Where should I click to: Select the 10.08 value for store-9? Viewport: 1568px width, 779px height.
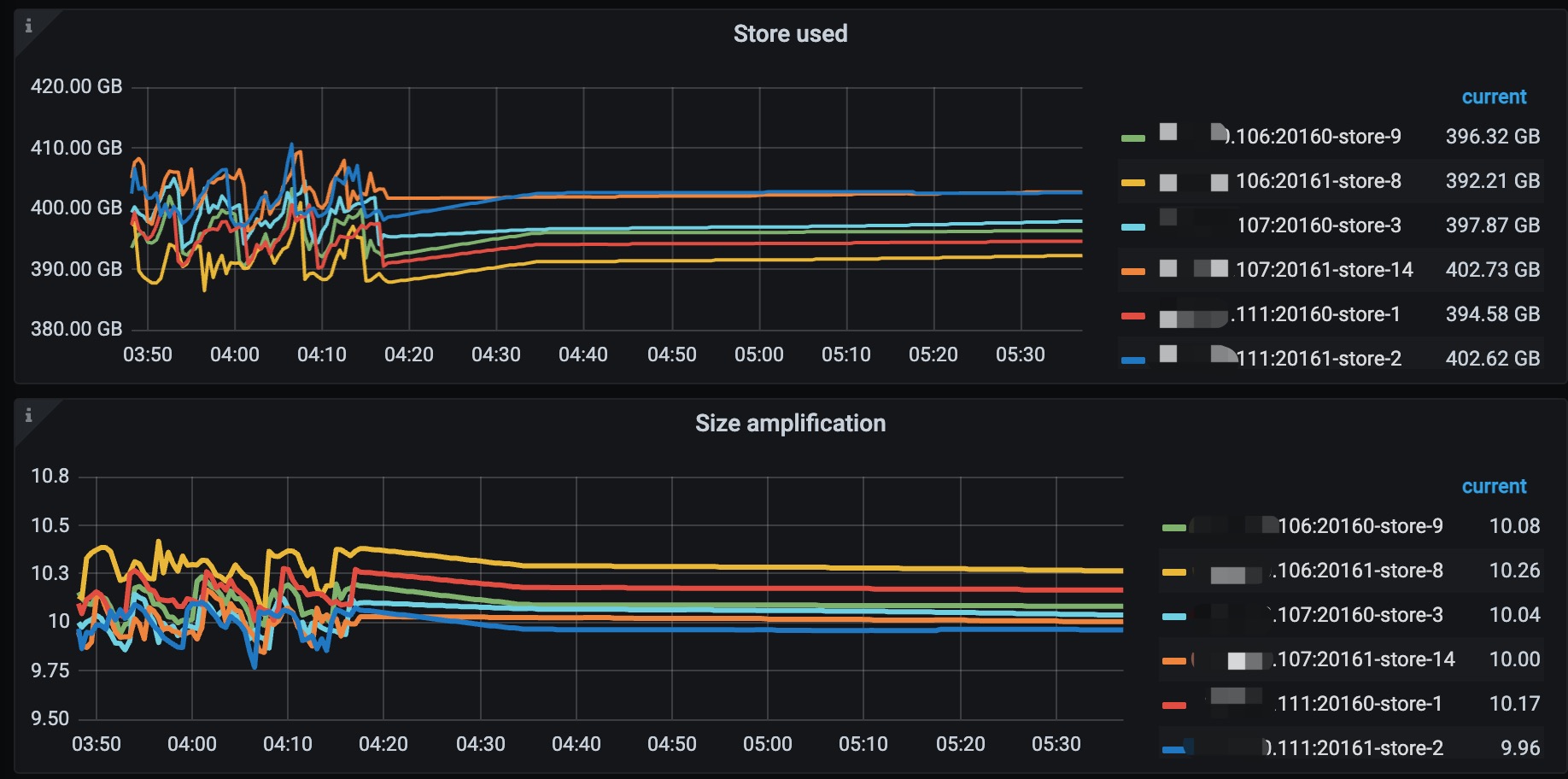(1515, 526)
